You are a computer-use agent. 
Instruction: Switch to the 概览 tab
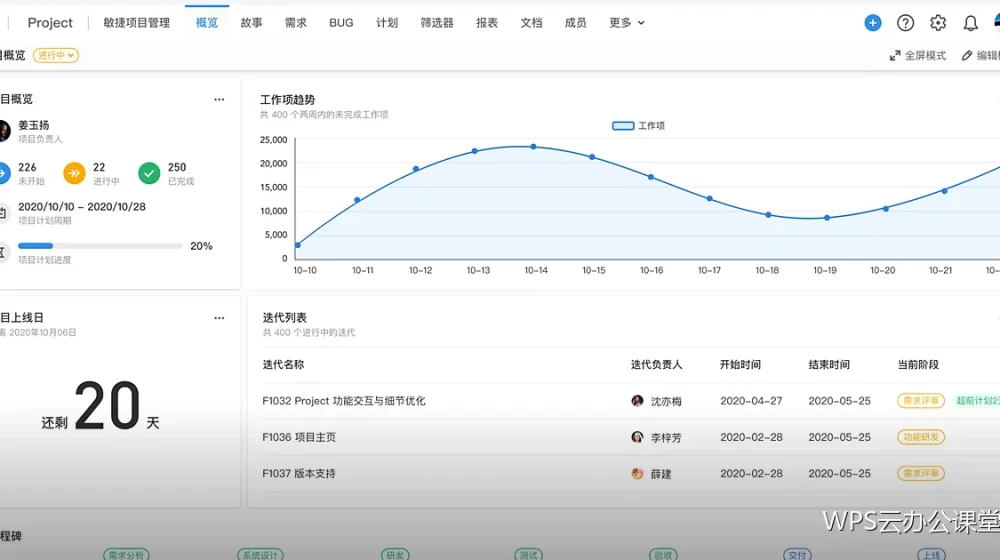click(207, 23)
